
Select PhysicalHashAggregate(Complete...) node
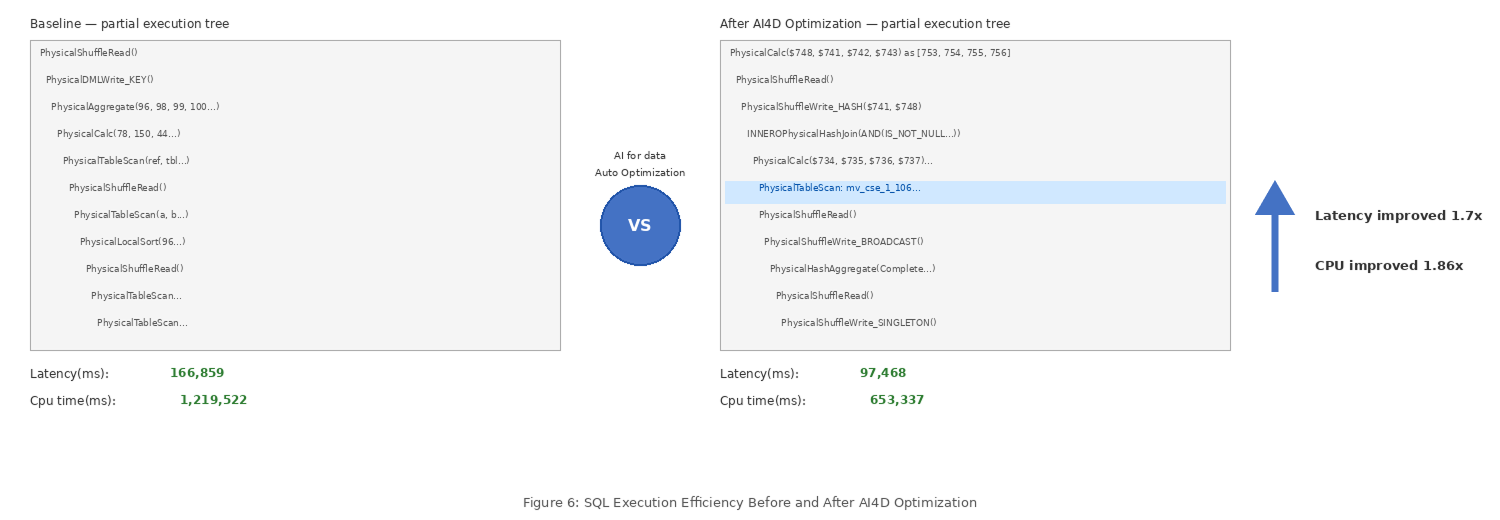coord(853,269)
